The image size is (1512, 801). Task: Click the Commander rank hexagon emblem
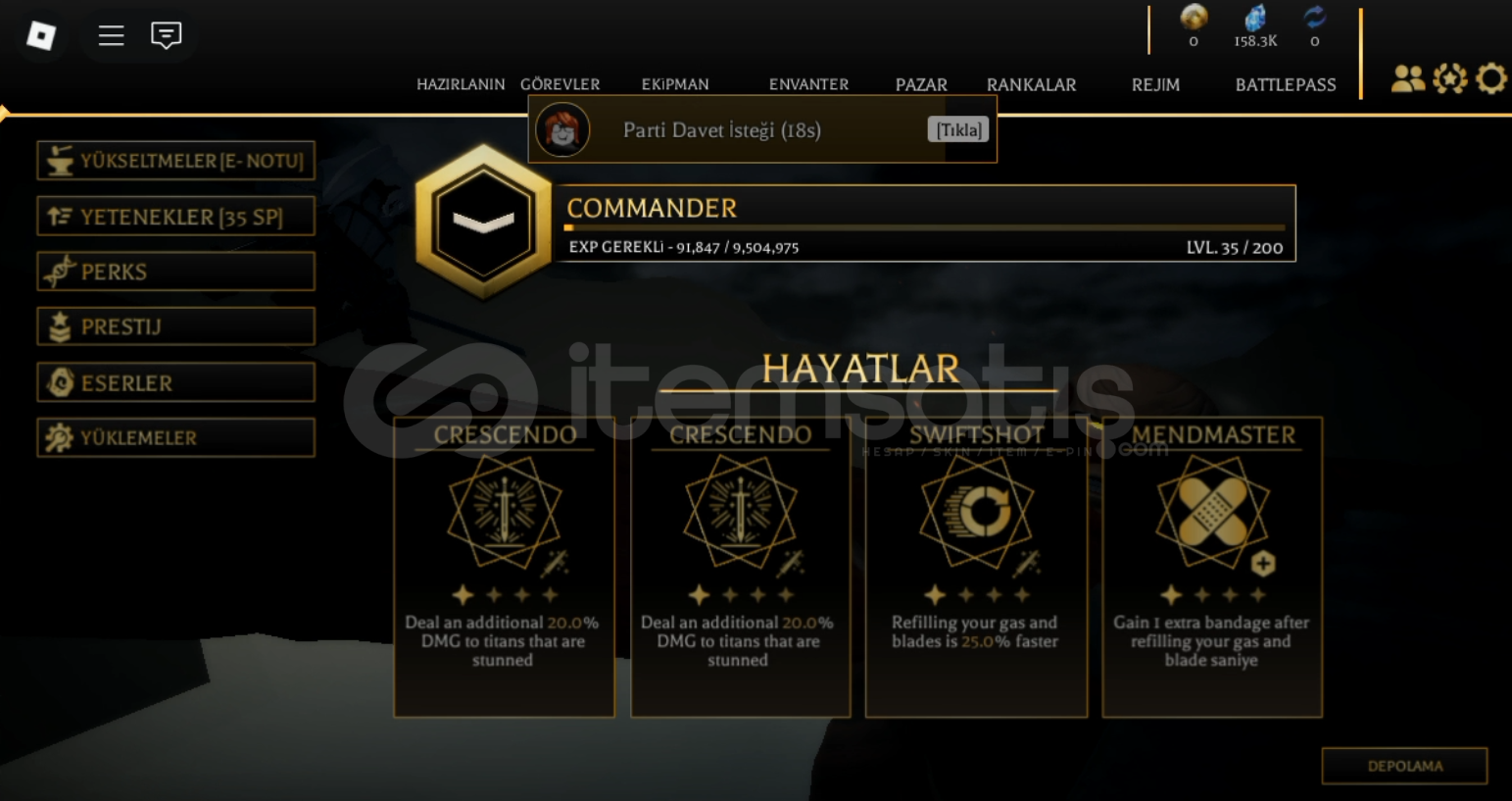(x=483, y=222)
